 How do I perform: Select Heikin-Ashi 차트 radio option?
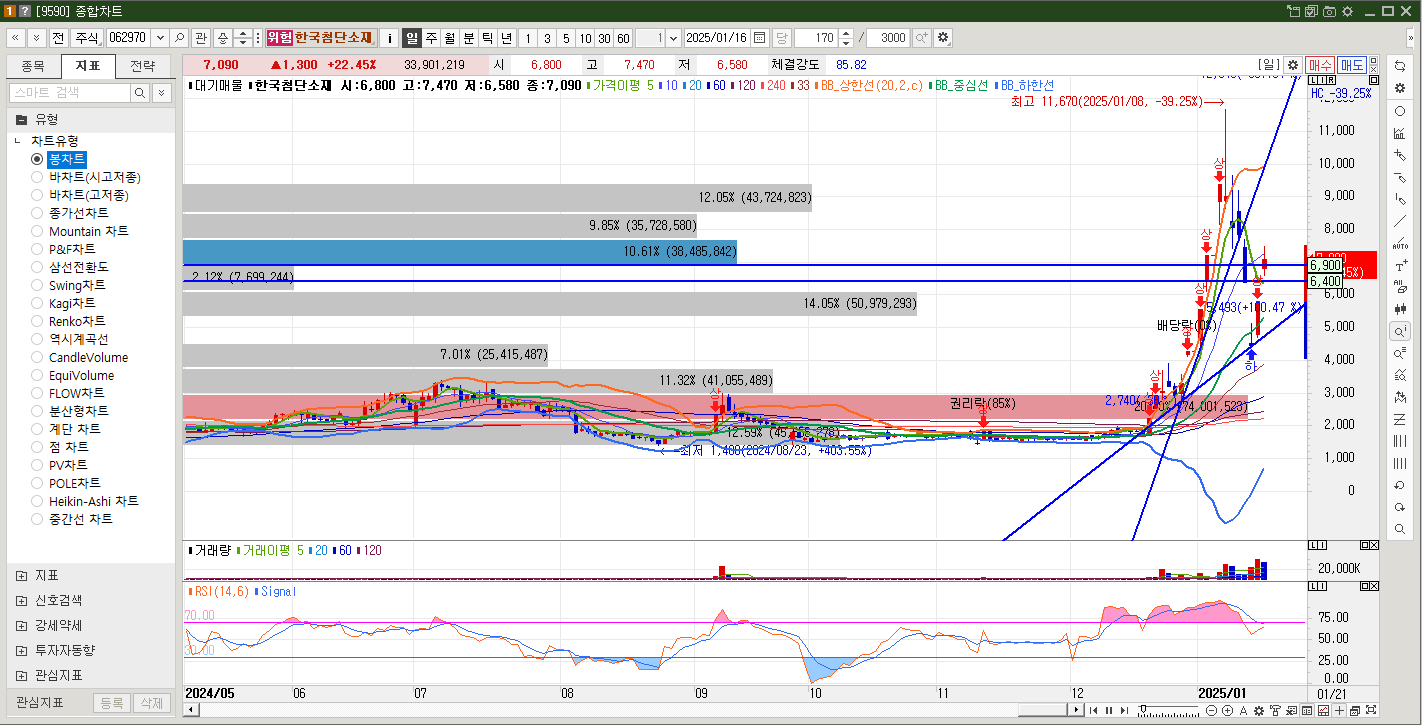coord(37,501)
